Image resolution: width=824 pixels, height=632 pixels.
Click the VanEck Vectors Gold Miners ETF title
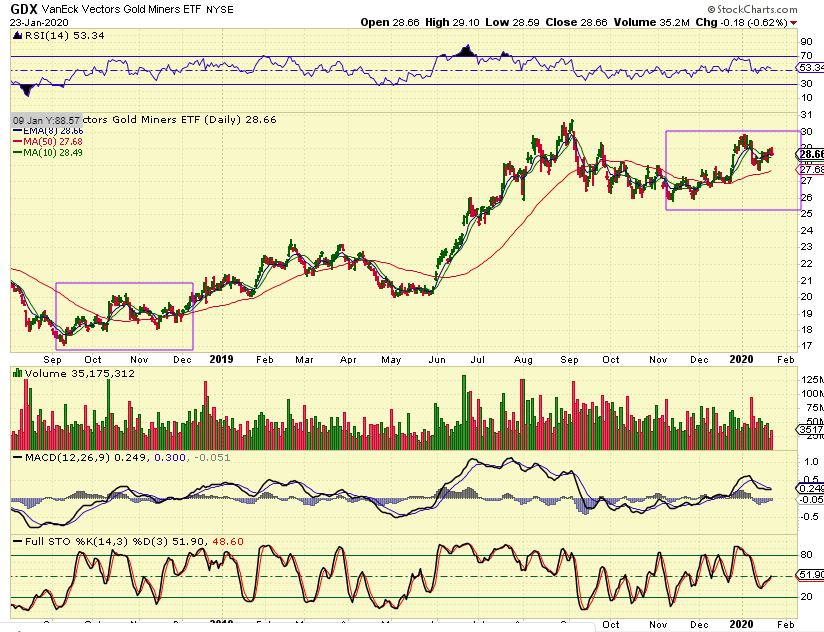(122, 9)
